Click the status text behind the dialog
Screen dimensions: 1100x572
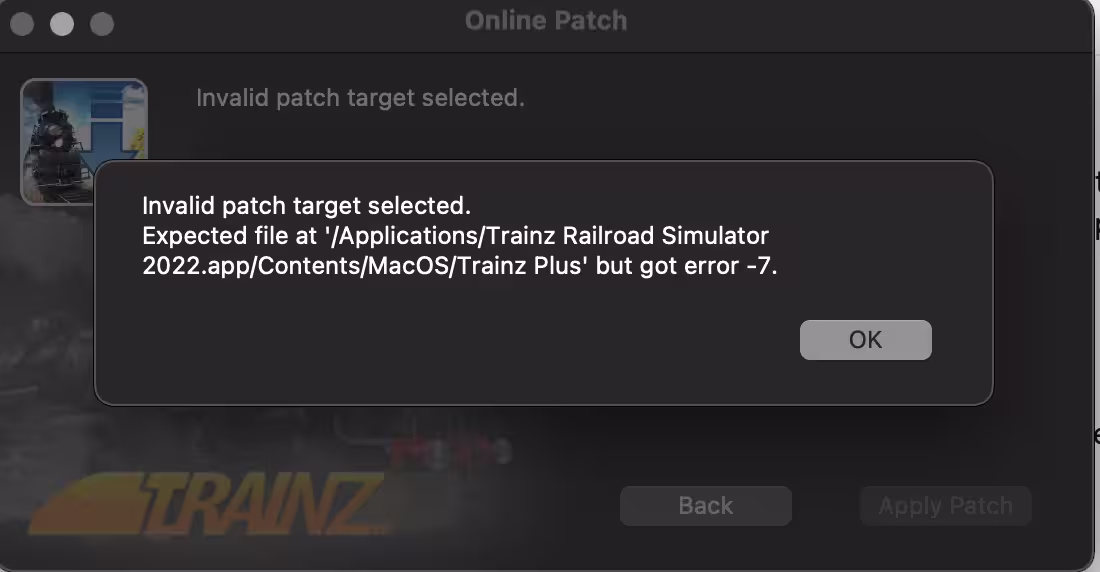click(x=360, y=98)
